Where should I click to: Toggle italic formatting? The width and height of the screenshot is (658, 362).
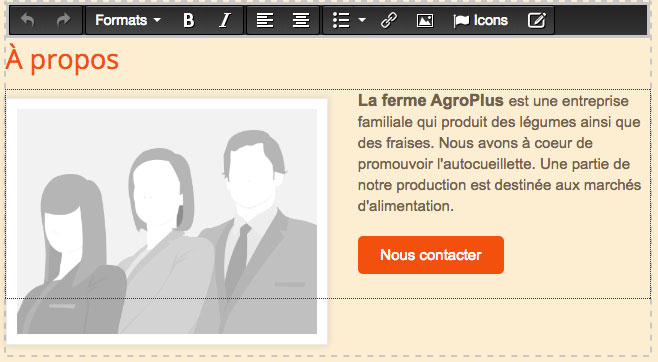pyautogui.click(x=225, y=20)
